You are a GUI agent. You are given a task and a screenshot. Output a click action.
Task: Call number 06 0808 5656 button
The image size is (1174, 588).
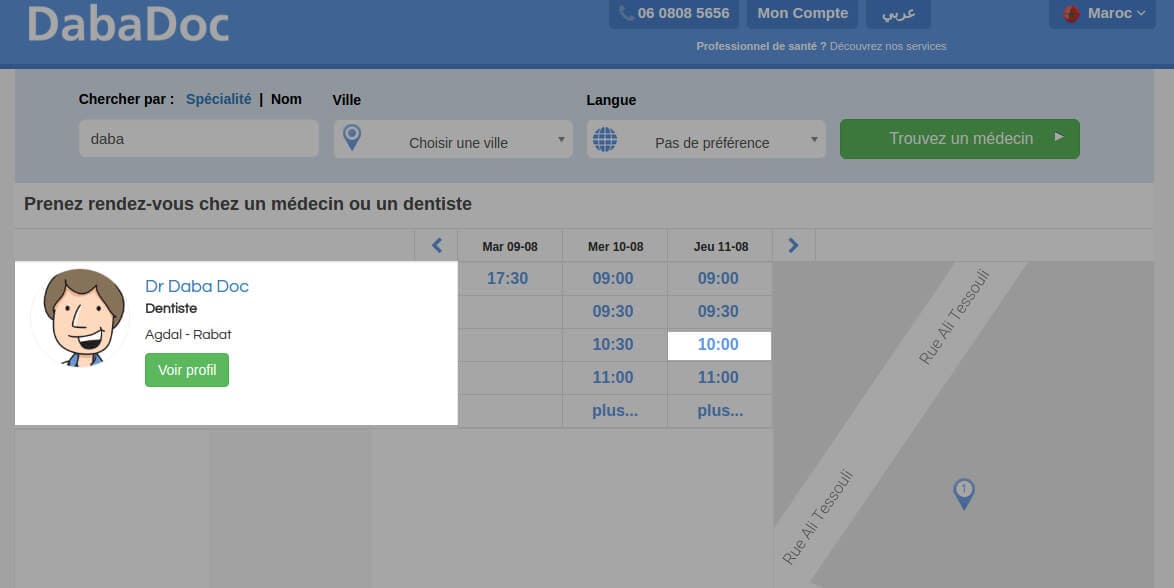click(674, 13)
